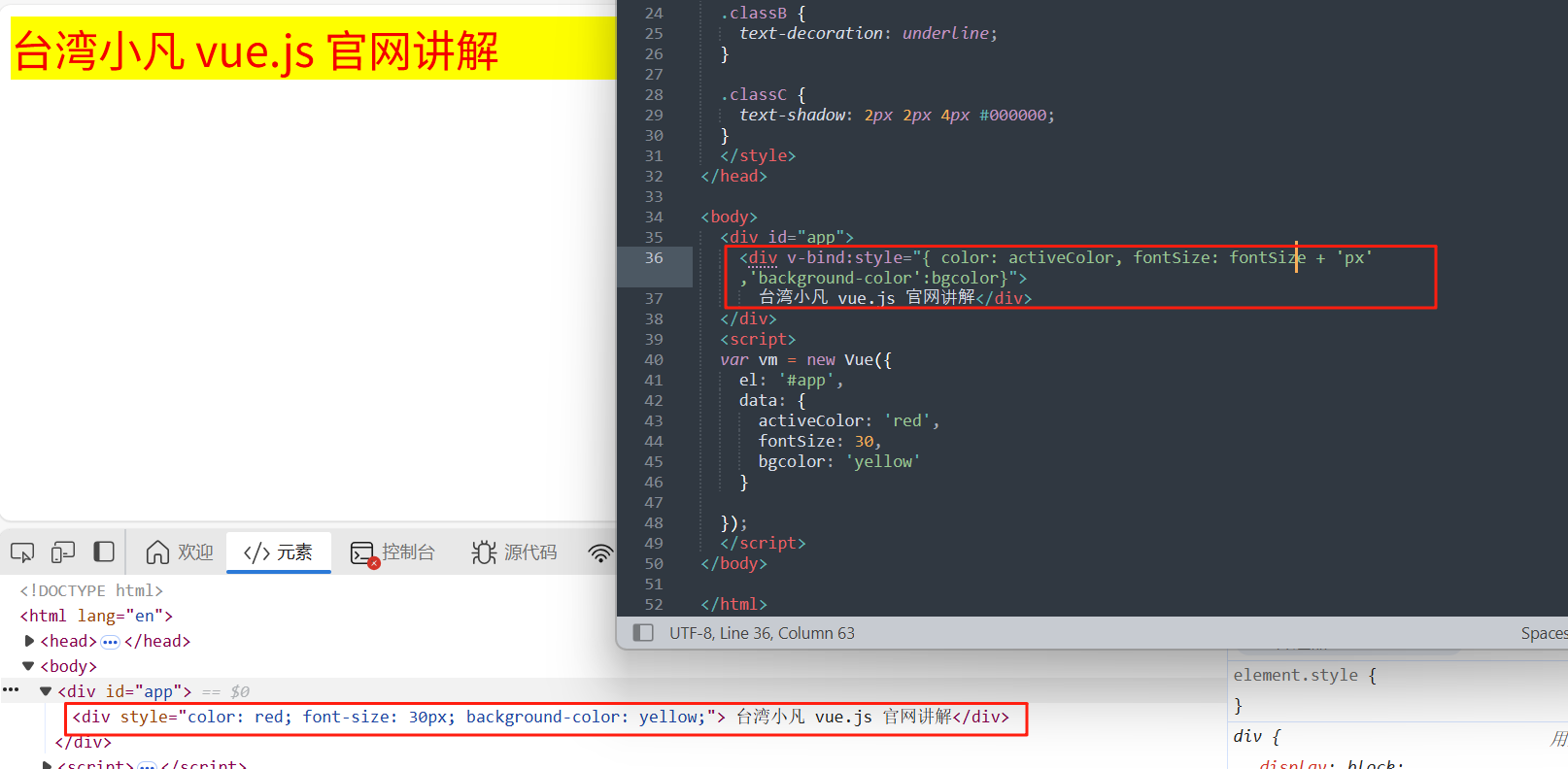Image resolution: width=1568 pixels, height=769 pixels.
Task: Open the three-dot actions for div#app node
Action: click(x=11, y=689)
